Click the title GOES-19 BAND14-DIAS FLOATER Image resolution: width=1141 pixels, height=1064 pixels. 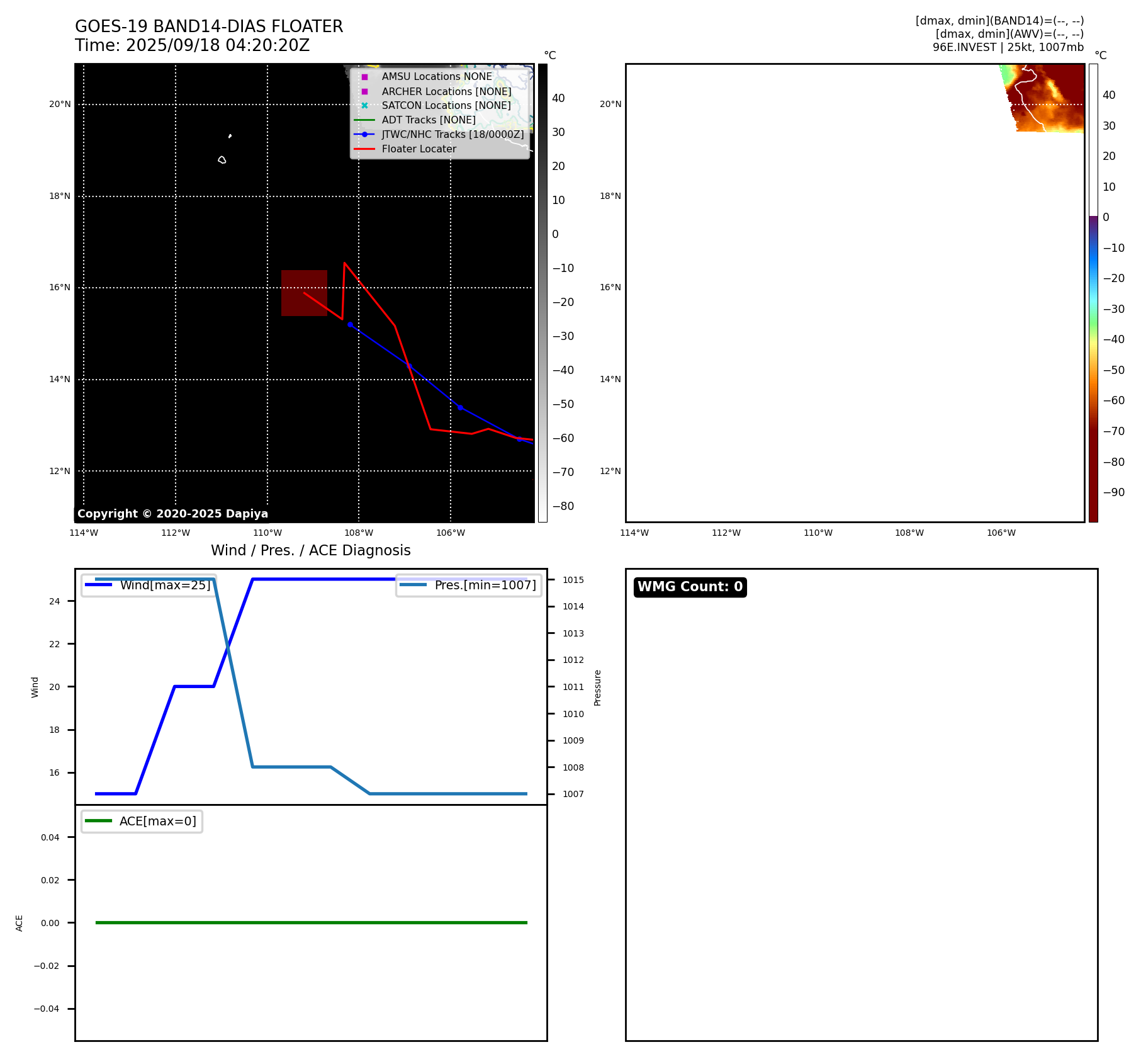coord(209,26)
